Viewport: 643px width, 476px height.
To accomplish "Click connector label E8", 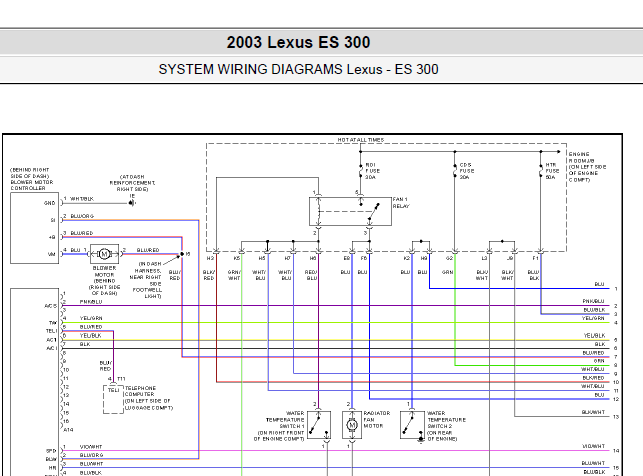I will coord(347,258).
